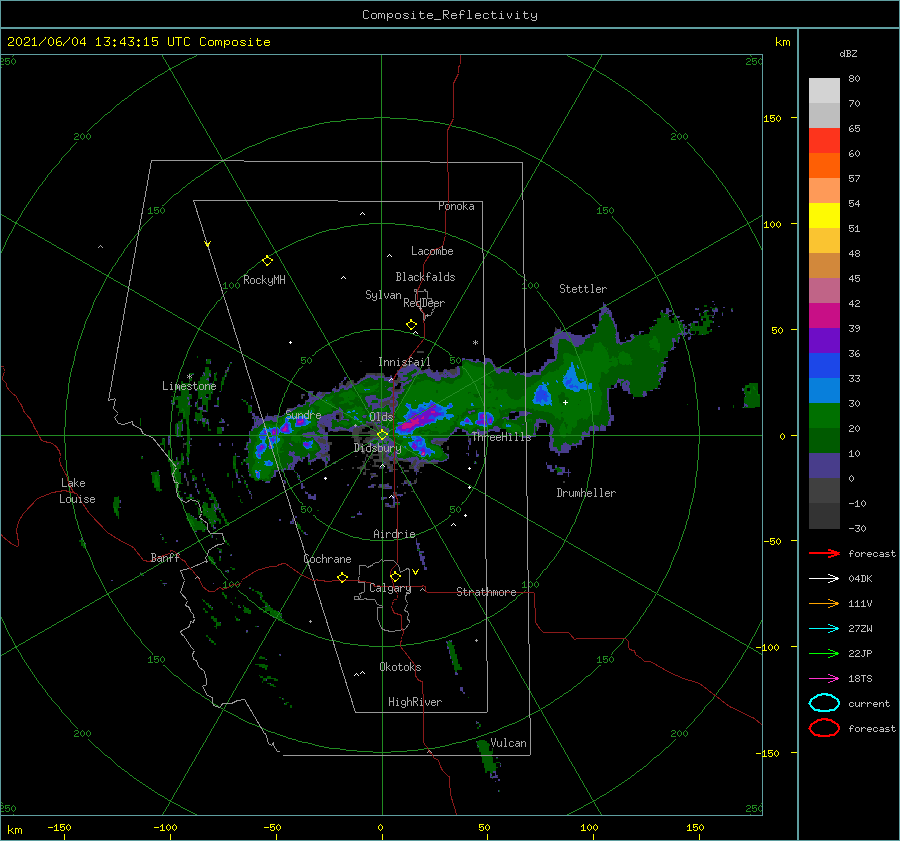Click the yellow diamond marker above Calgary
The width and height of the screenshot is (900, 841).
click(395, 576)
